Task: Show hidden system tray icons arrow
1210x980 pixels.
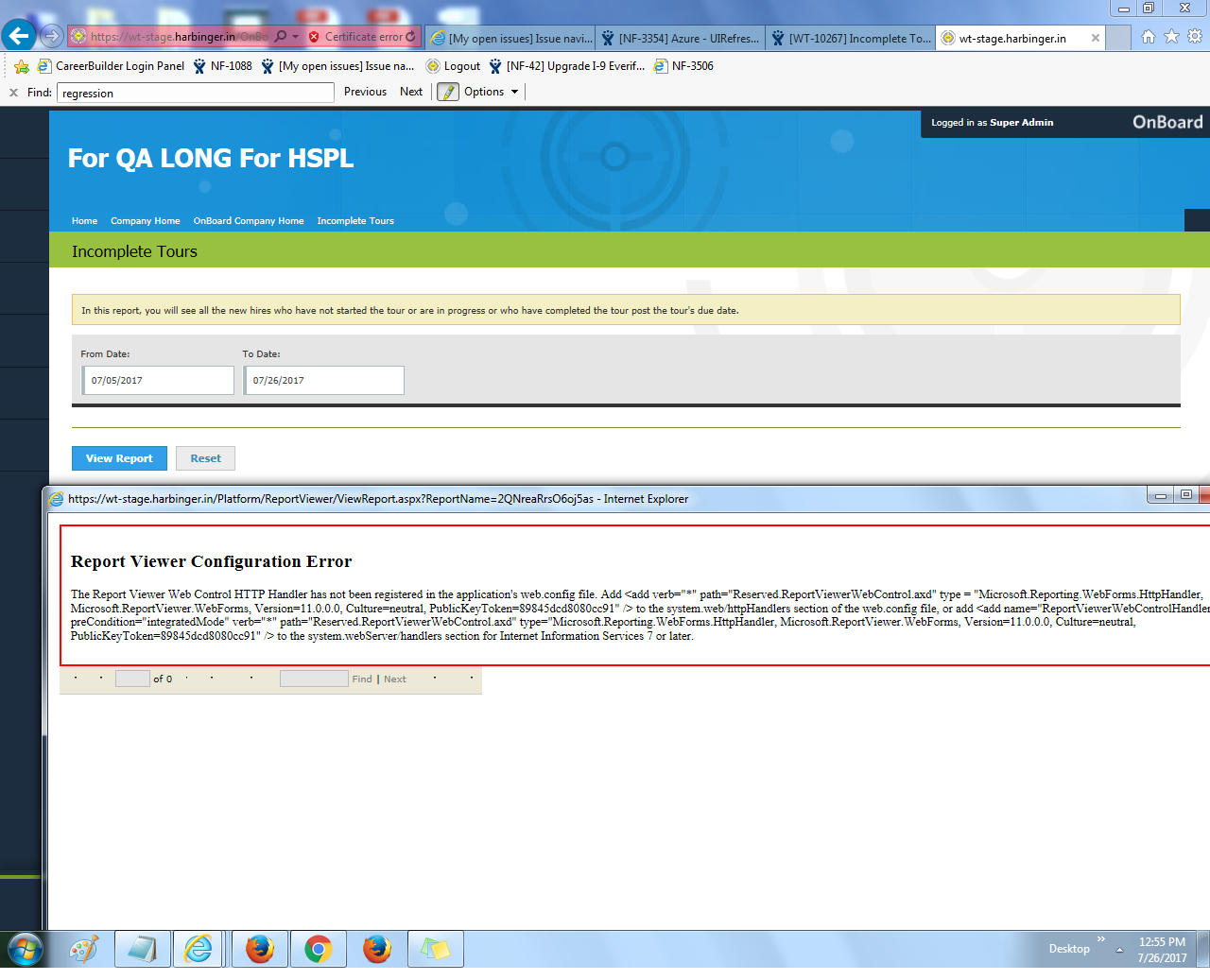Action: pos(1119,950)
